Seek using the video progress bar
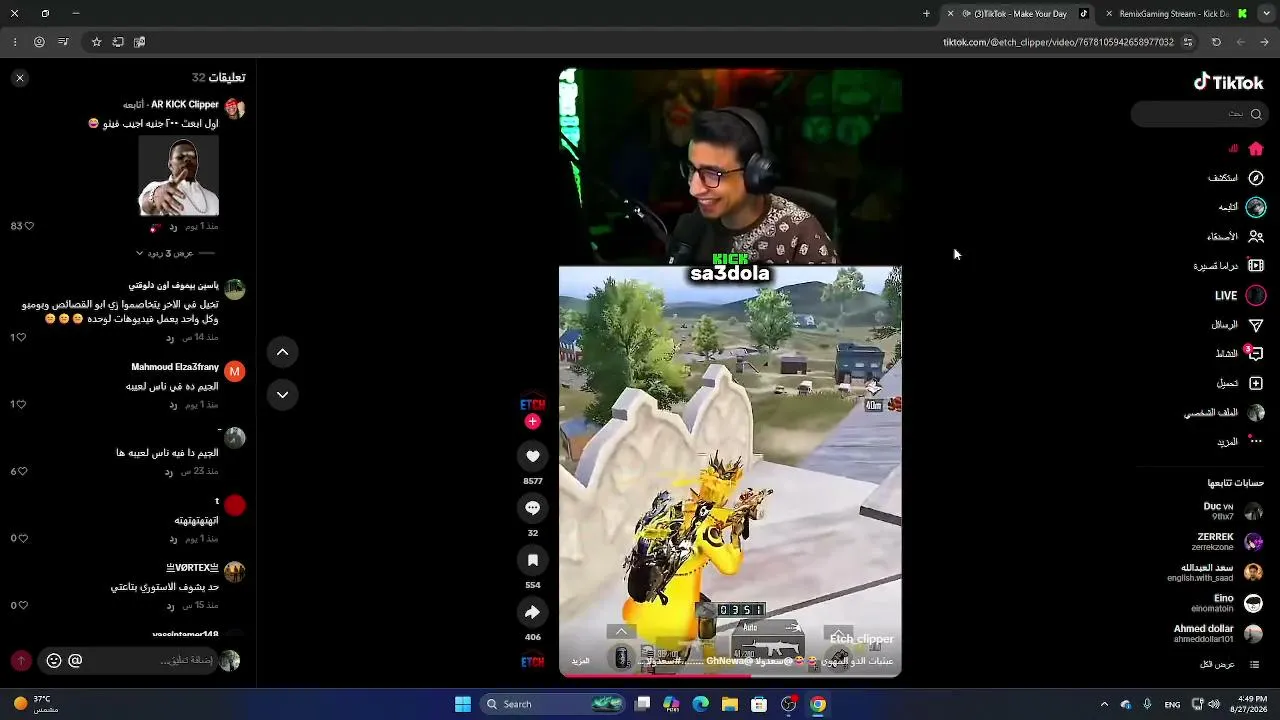This screenshot has height=720, width=1280. click(730, 675)
